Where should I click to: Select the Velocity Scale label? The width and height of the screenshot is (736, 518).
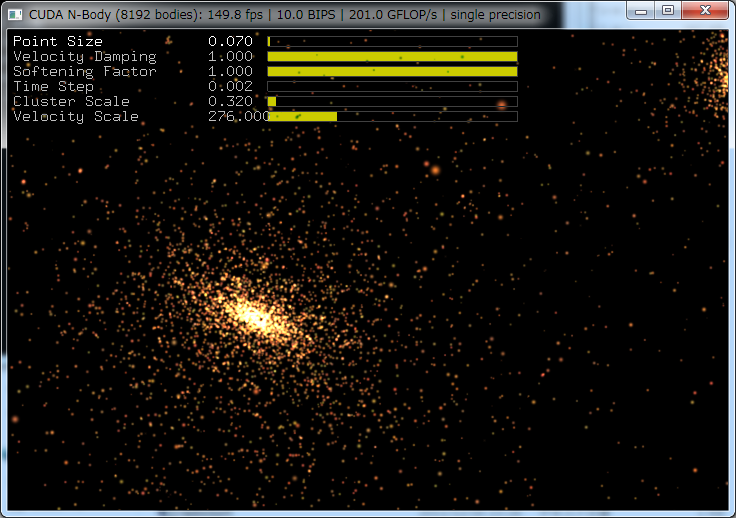(75, 117)
